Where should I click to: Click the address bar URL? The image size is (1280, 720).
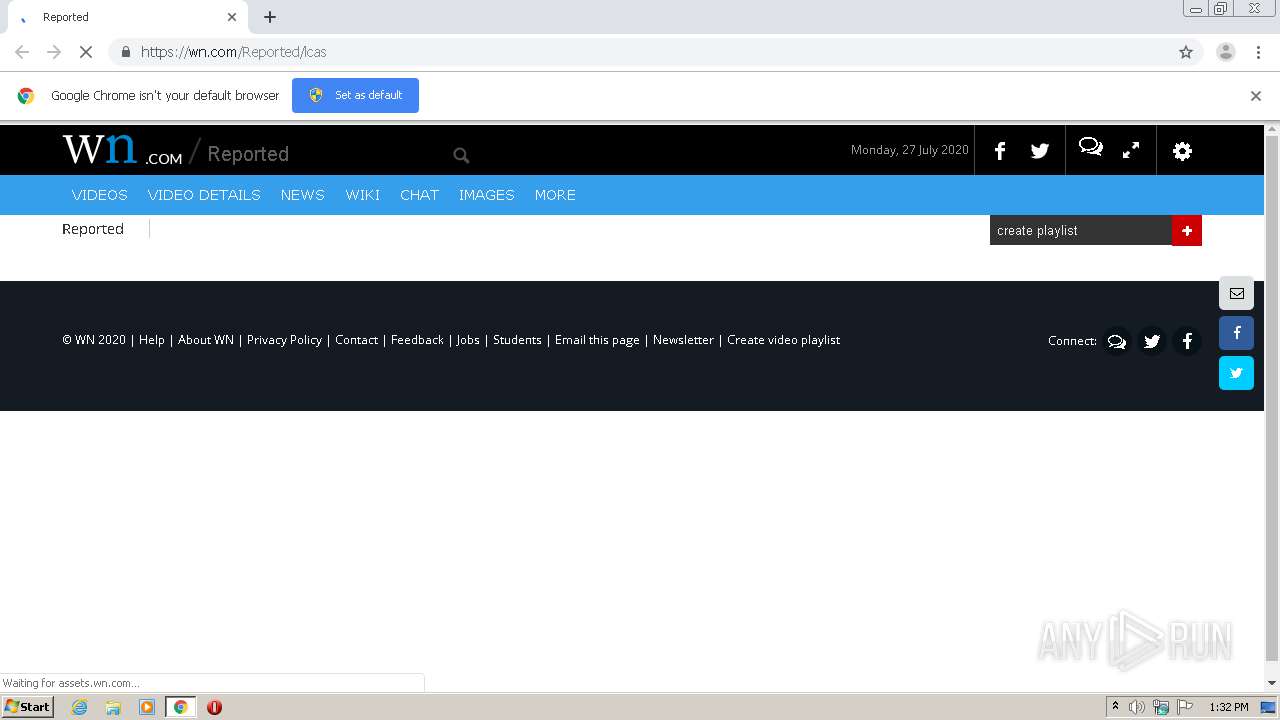point(234,52)
